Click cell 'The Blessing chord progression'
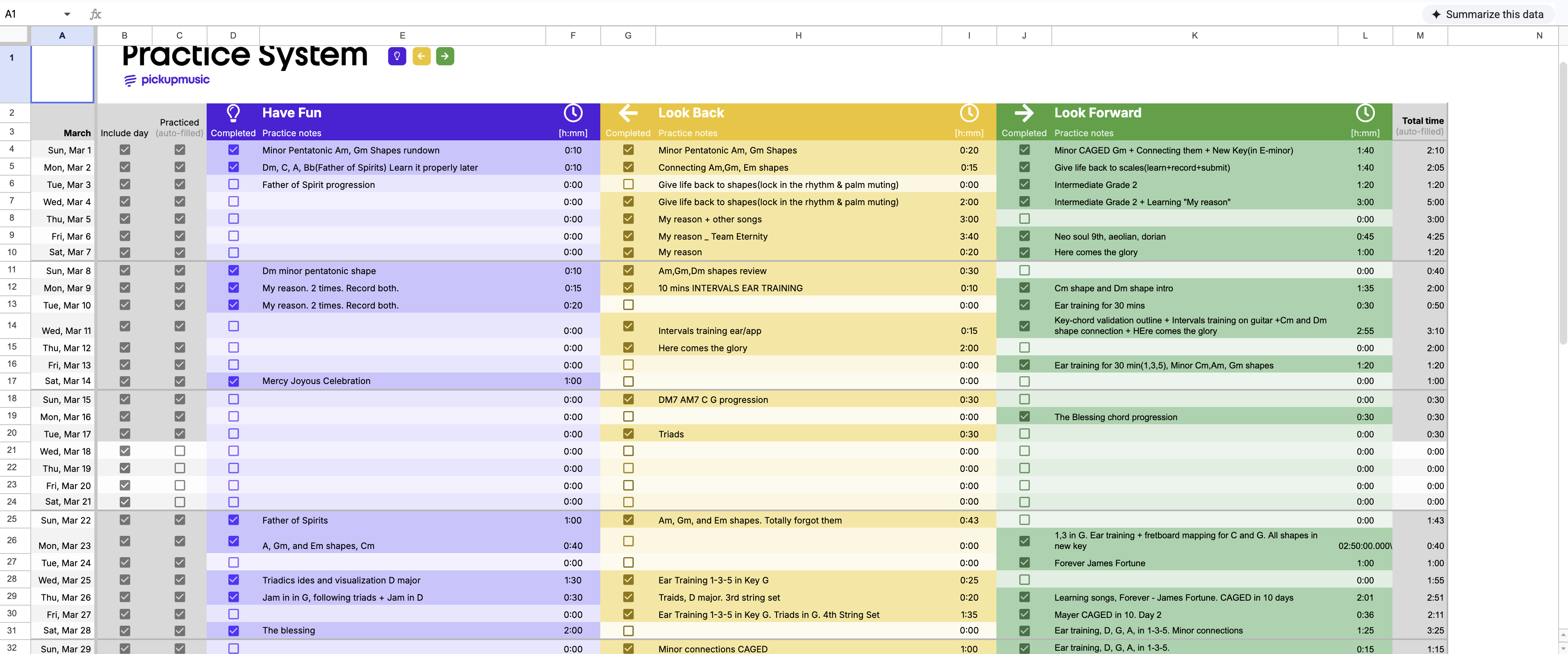Image resolution: width=1568 pixels, height=654 pixels. 1194,417
